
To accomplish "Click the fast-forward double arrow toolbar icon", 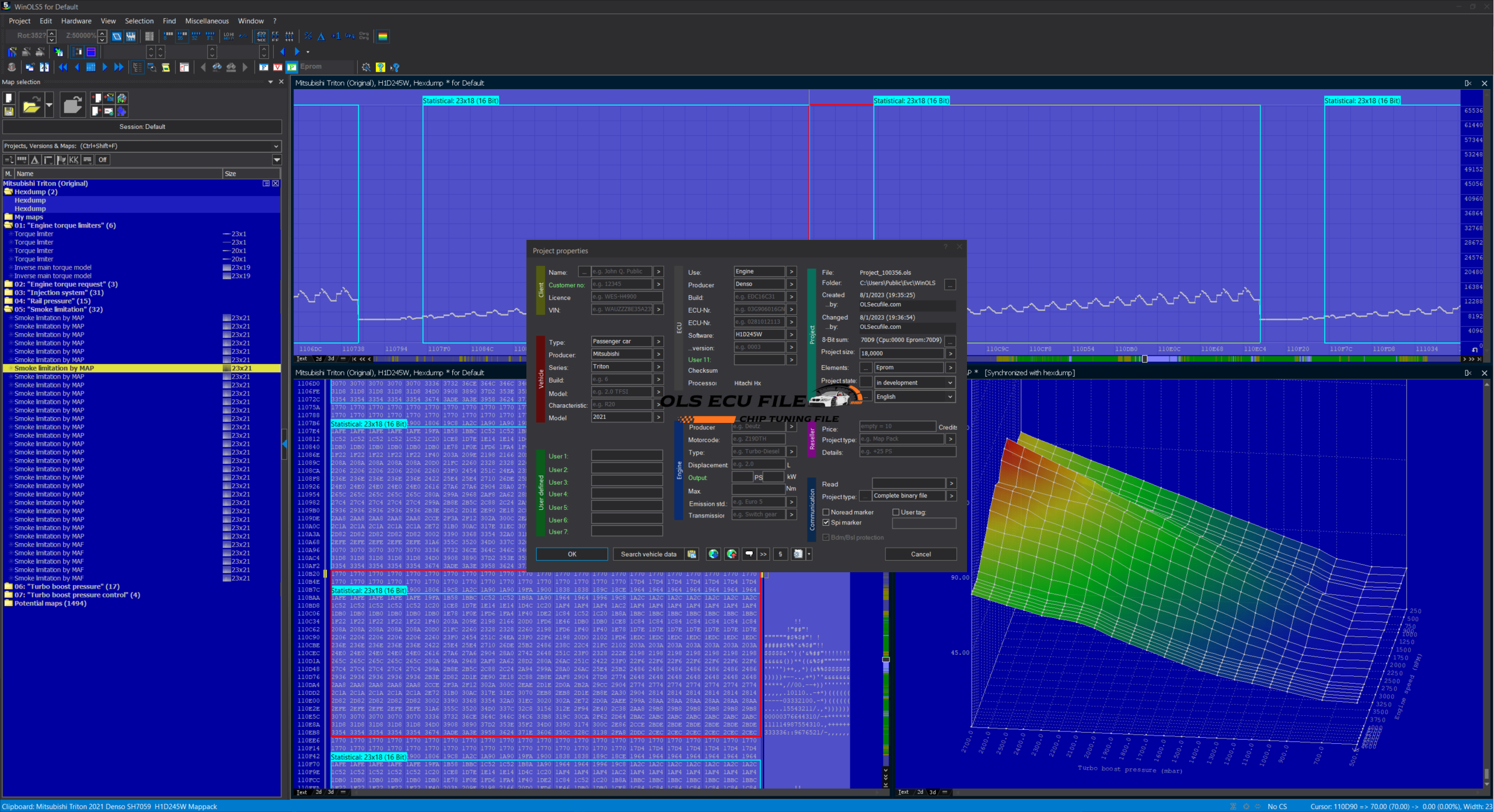I will (118, 67).
